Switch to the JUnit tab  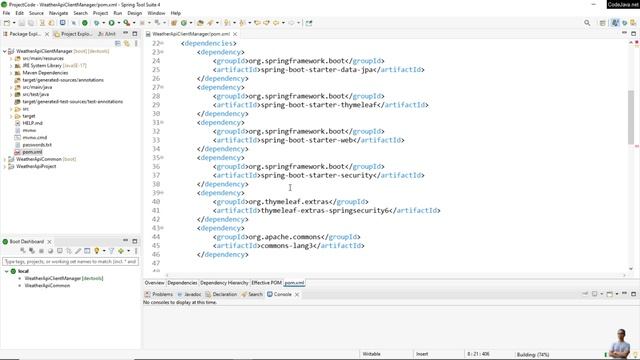click(x=107, y=34)
